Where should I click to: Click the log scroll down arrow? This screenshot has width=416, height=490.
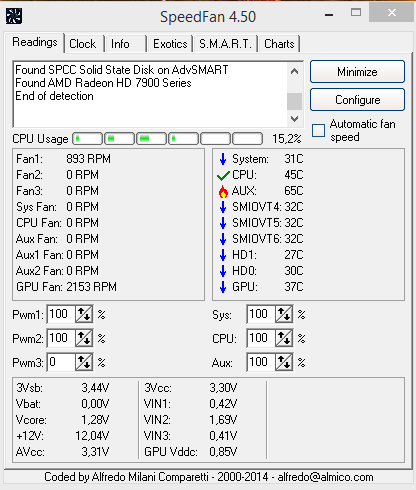pos(294,118)
